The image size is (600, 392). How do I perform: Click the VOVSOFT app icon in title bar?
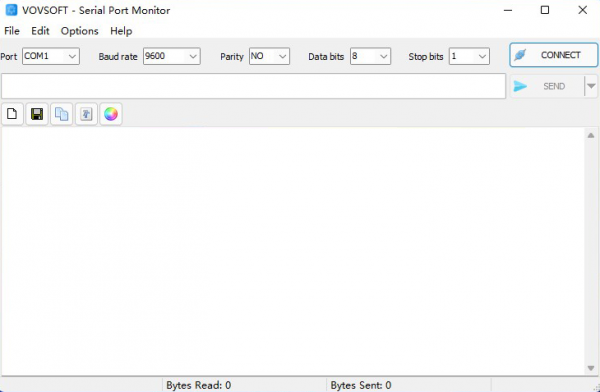click(11, 10)
